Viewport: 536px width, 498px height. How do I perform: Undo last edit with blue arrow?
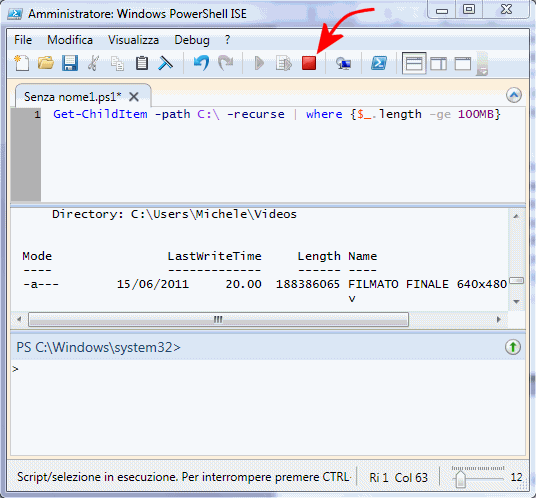[x=202, y=64]
